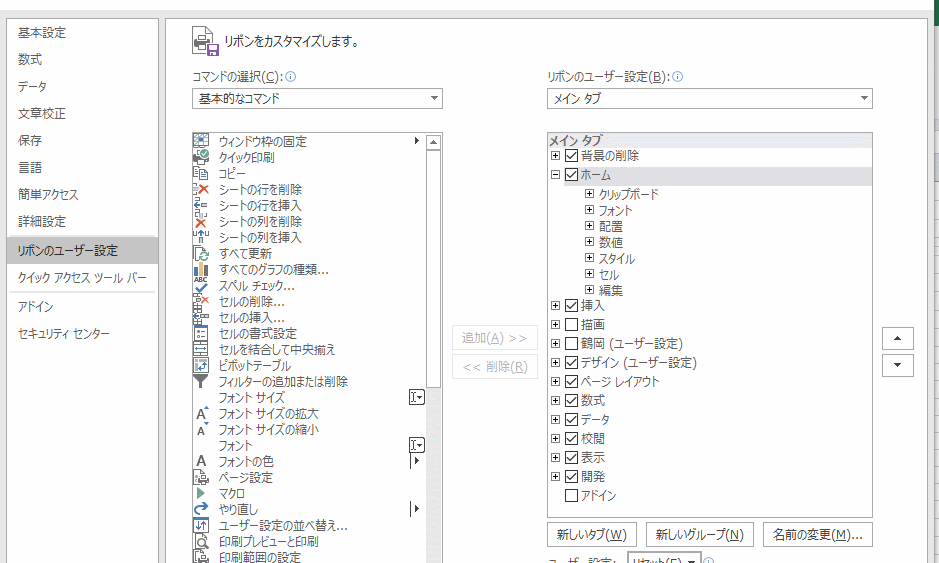Select the Copy command icon

pyautogui.click(x=200, y=173)
